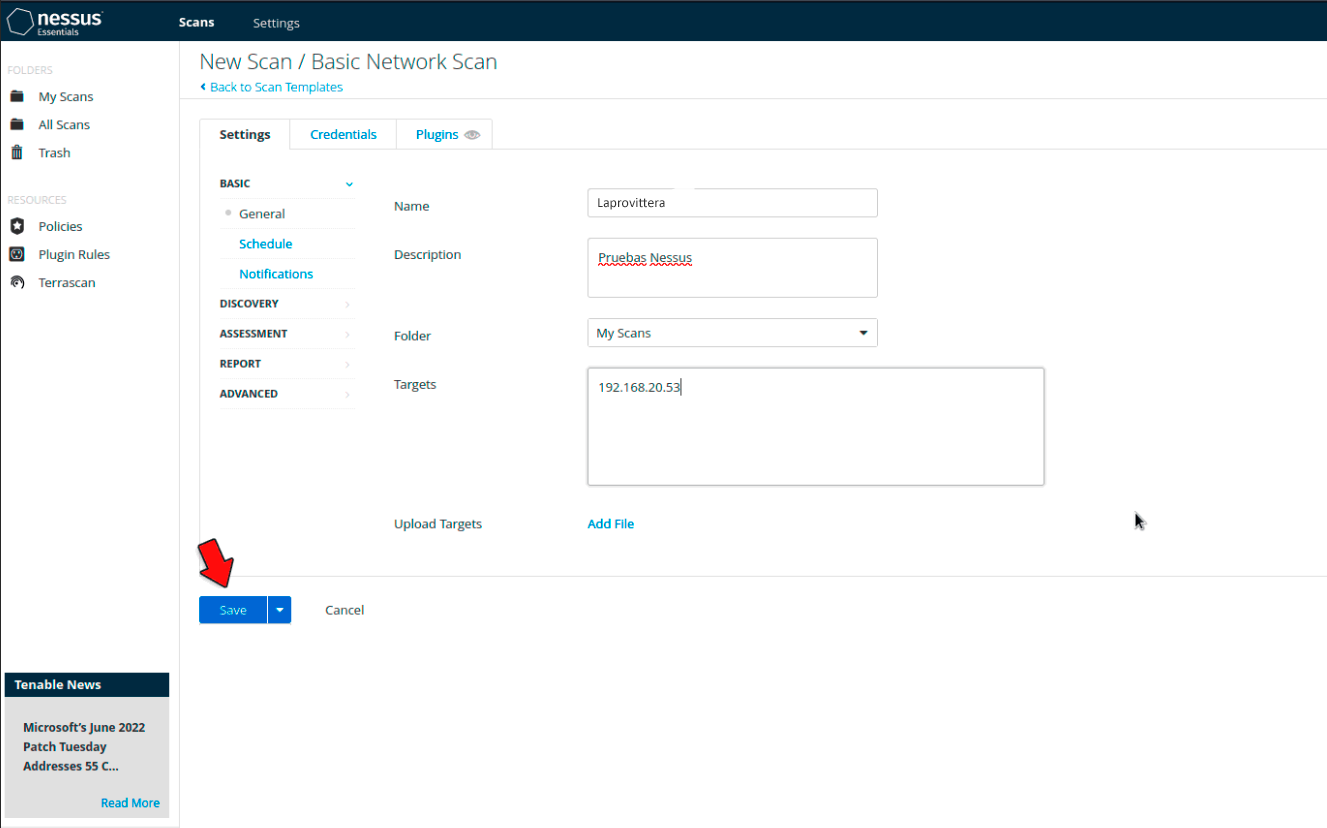Switch to the Credentials tab
The height and width of the screenshot is (828, 1327).
(x=343, y=134)
